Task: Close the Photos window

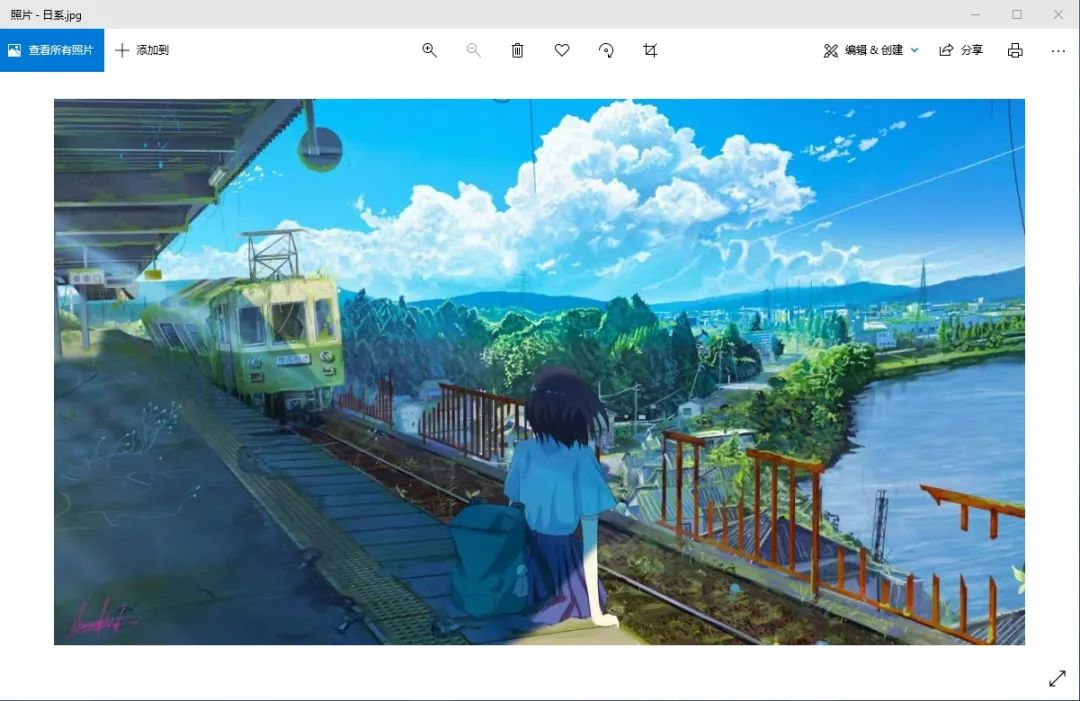Action: point(1058,14)
